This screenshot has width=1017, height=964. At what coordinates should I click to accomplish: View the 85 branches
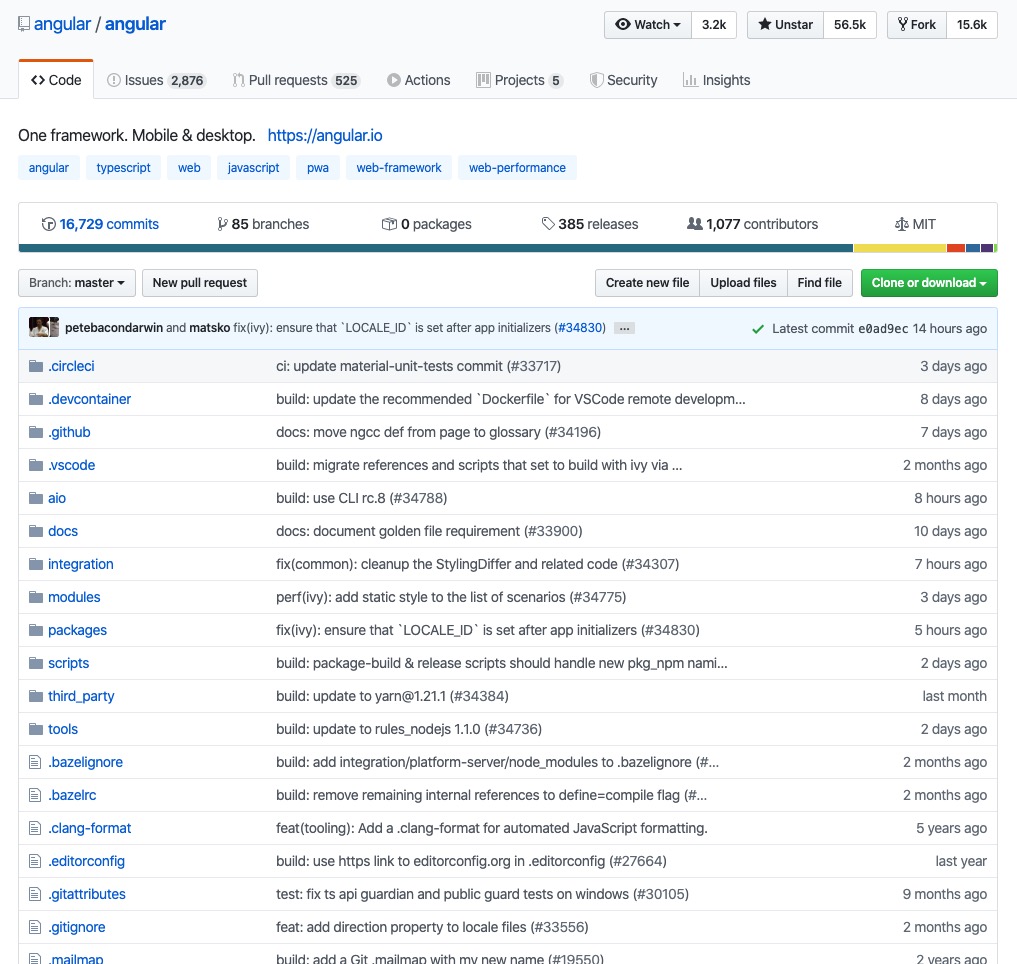[263, 224]
